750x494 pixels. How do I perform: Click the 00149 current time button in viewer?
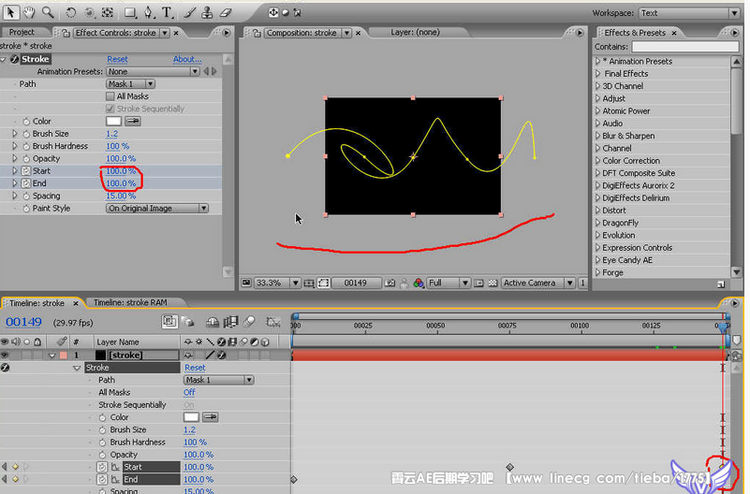pyautogui.click(x=355, y=283)
